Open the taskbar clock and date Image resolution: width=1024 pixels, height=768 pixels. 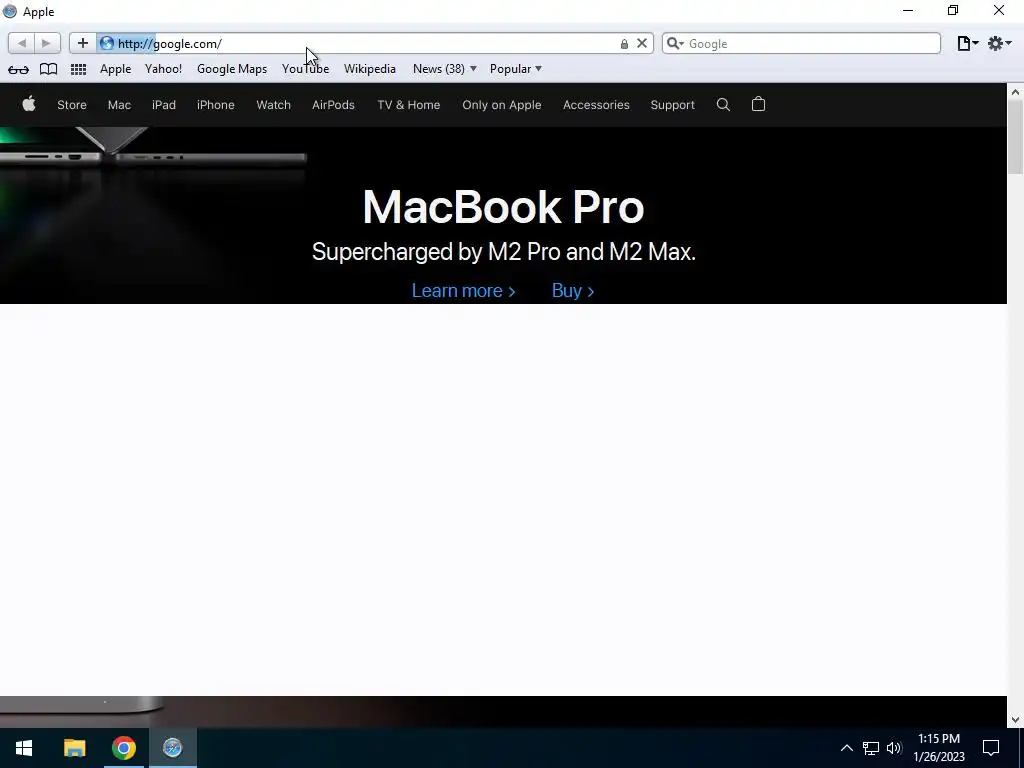939,748
